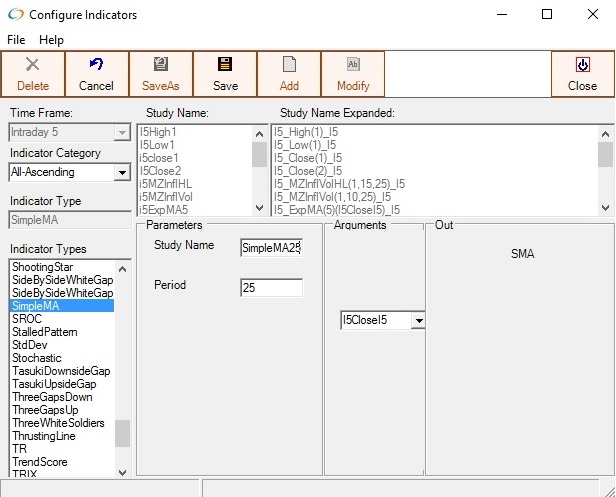This screenshot has width=616, height=497.
Task: Open the Time Frame combo box
Action: pos(122,132)
